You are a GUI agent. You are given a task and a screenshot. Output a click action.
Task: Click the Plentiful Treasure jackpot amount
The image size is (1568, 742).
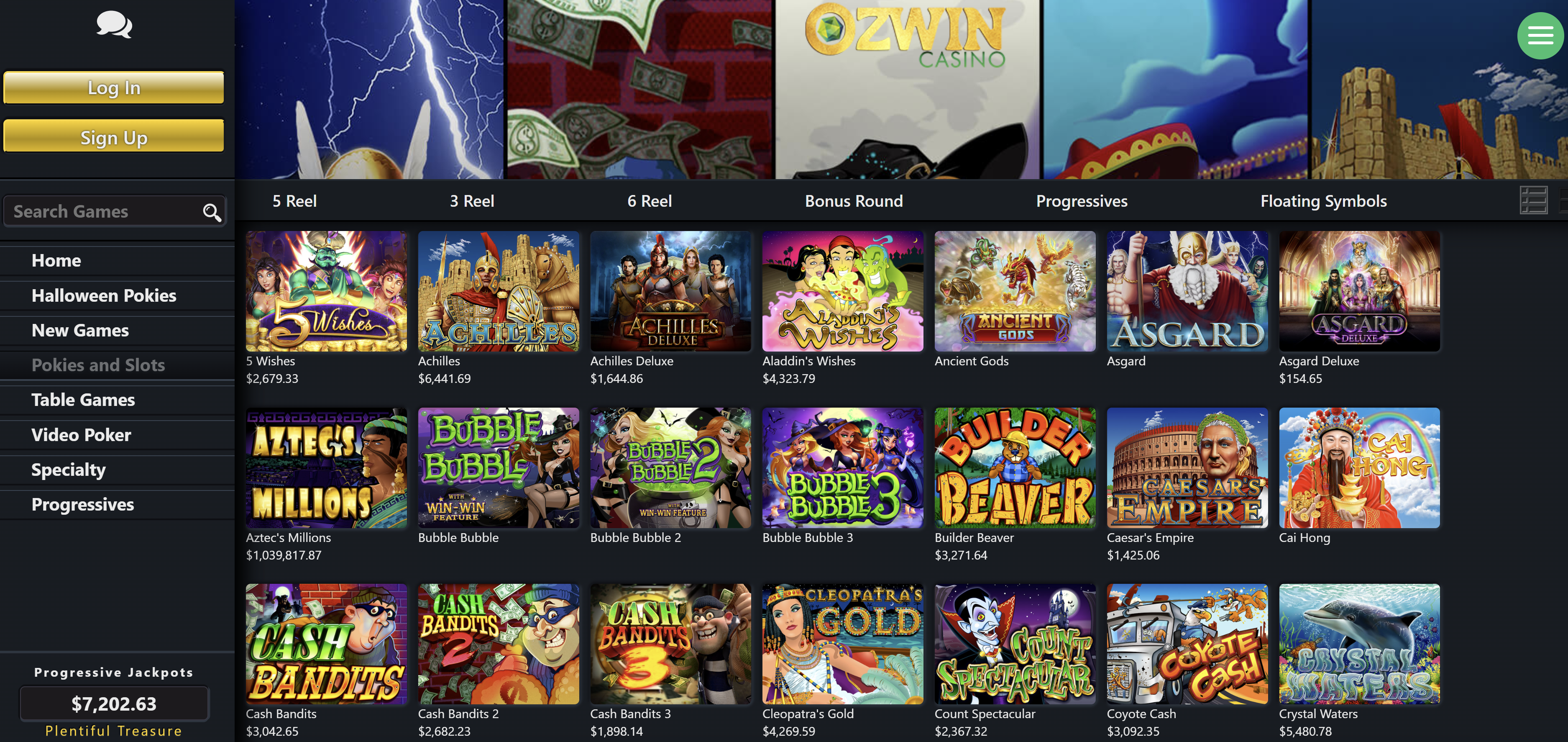(x=114, y=703)
